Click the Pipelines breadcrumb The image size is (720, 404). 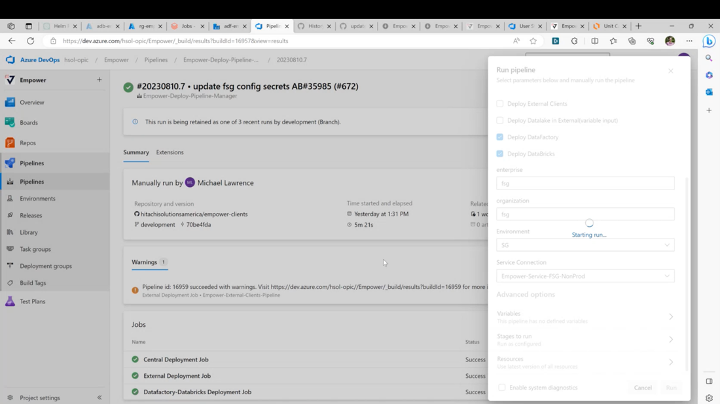pos(156,60)
